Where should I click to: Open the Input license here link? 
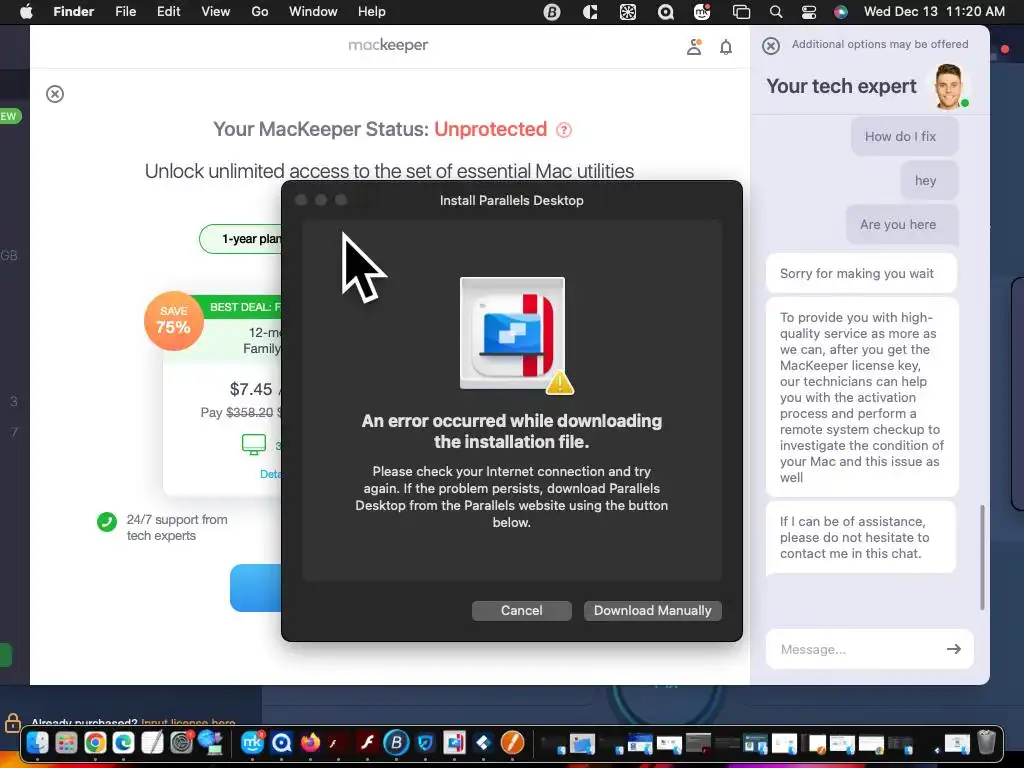pyautogui.click(x=188, y=723)
